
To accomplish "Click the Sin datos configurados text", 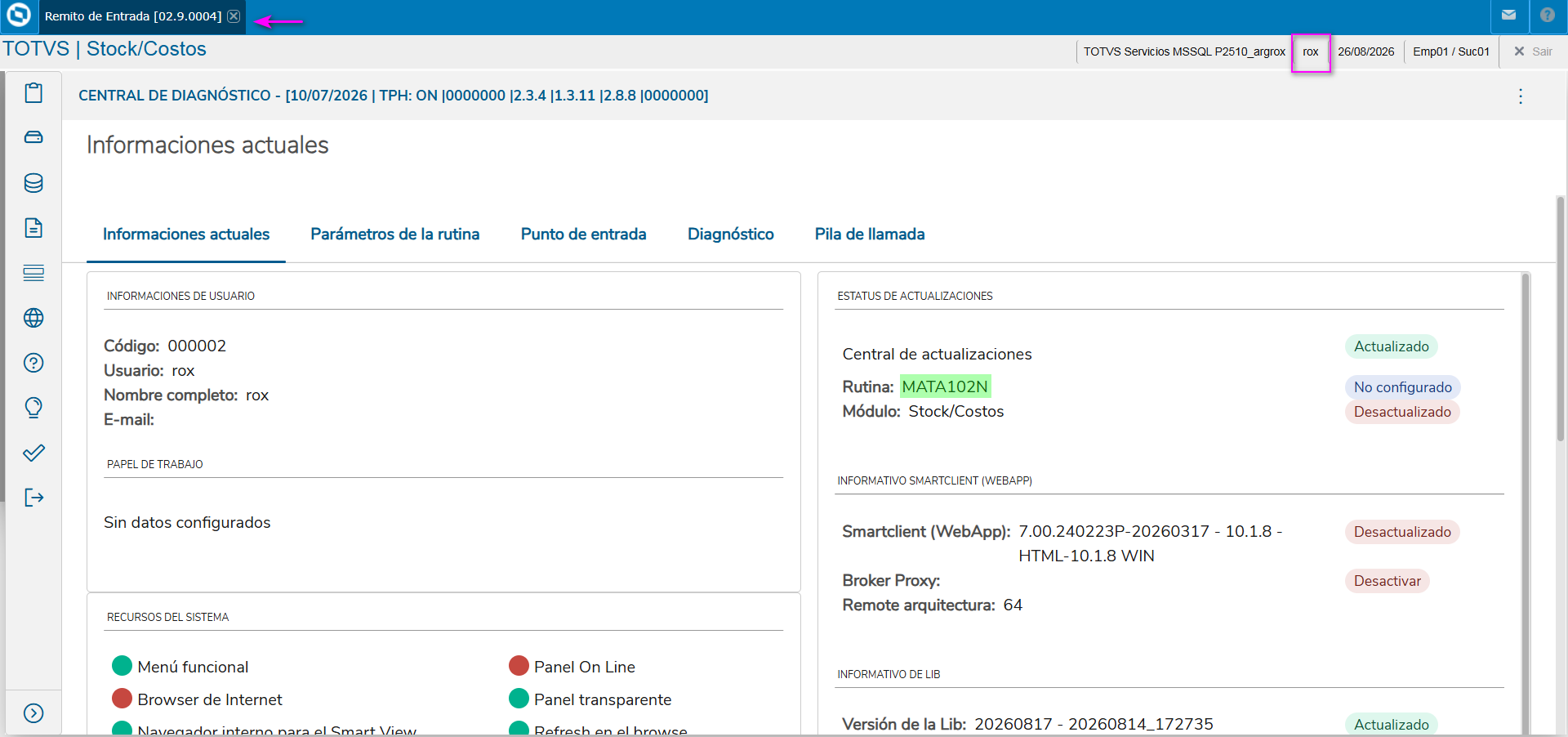I will click(x=187, y=522).
